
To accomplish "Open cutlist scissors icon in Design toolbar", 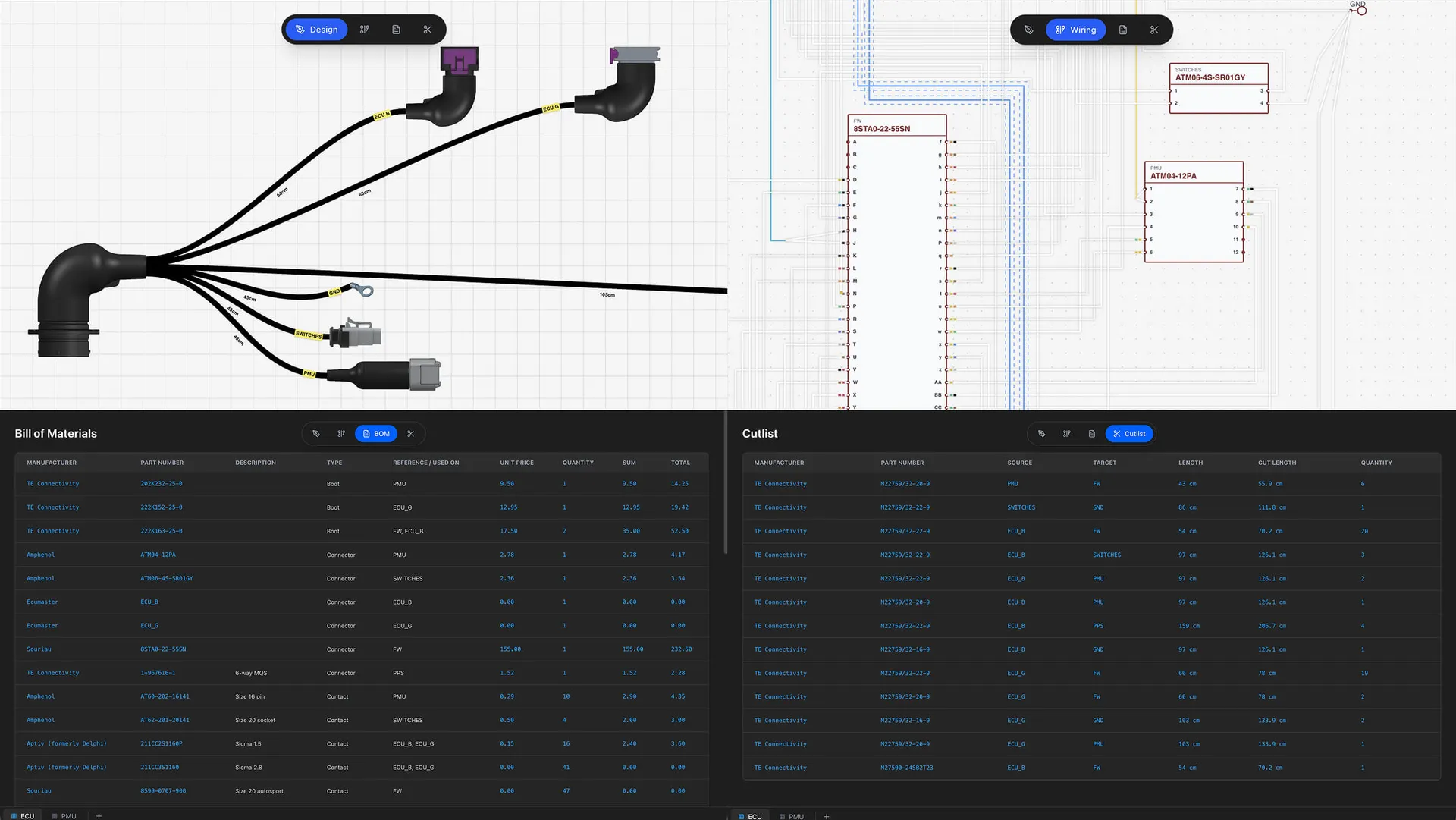I will pos(428,30).
